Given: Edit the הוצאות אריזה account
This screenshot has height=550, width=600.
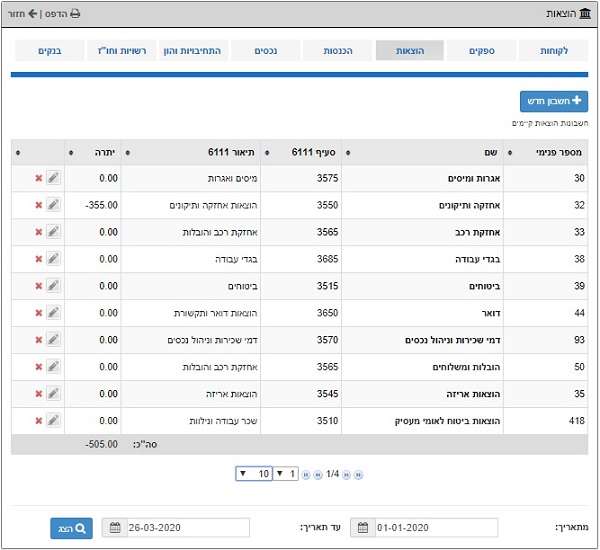Looking at the screenshot, I should [x=53, y=393].
